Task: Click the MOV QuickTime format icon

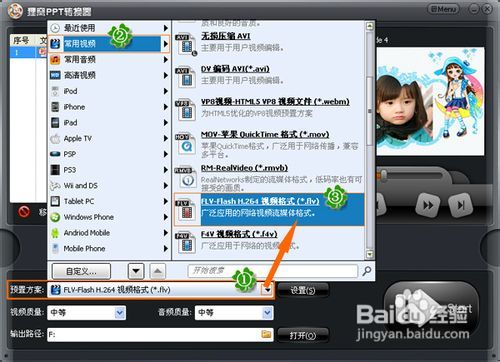Action: 186,143
